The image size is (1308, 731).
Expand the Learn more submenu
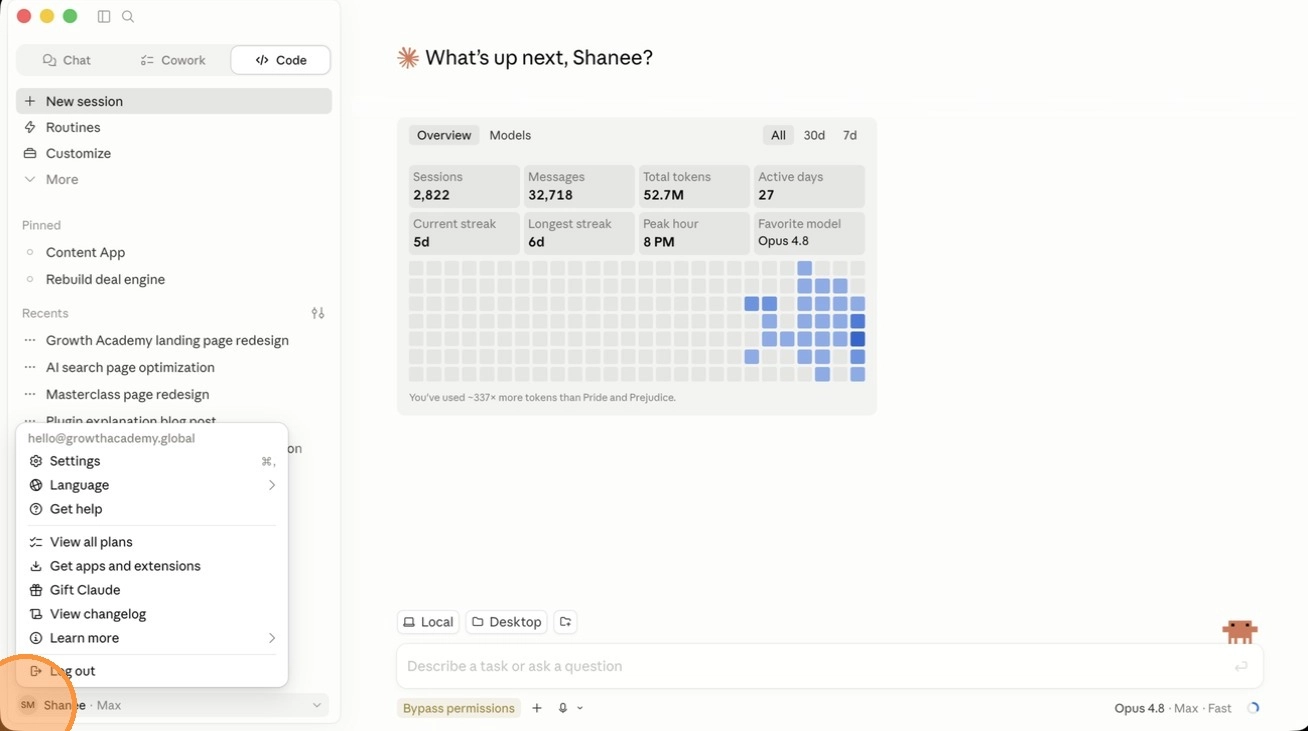152,638
